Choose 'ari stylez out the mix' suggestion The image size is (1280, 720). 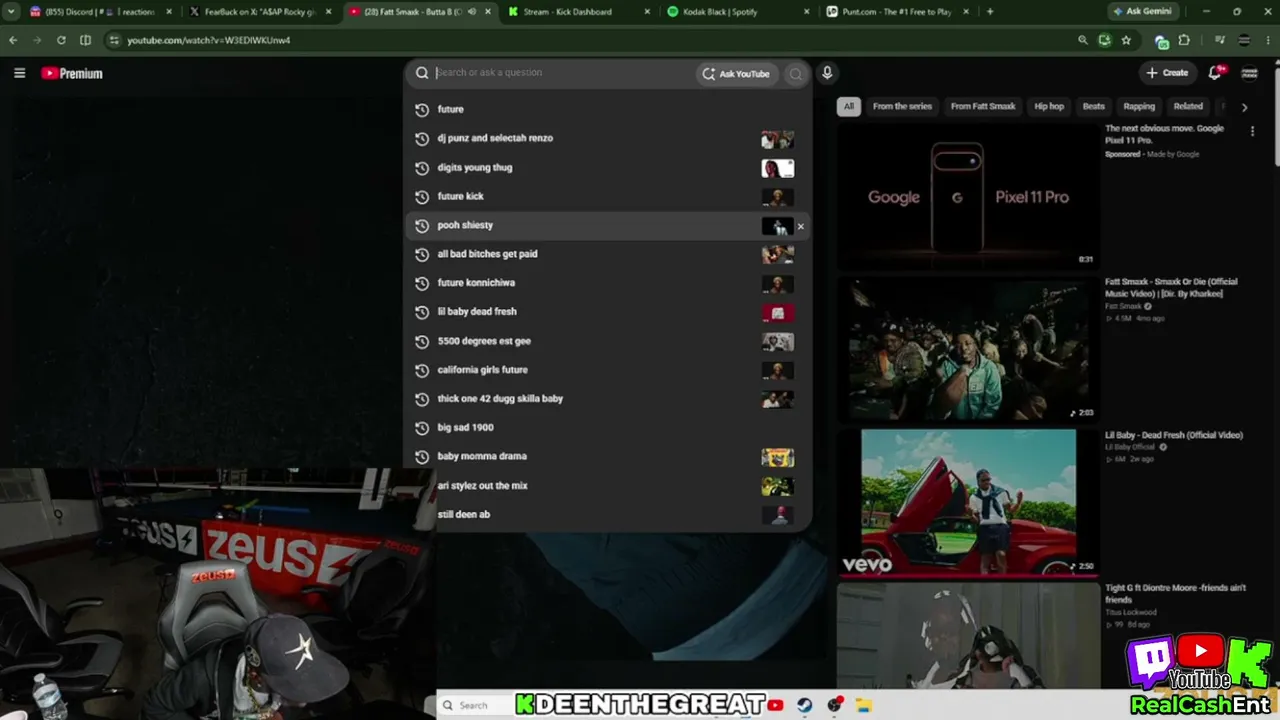click(x=607, y=485)
